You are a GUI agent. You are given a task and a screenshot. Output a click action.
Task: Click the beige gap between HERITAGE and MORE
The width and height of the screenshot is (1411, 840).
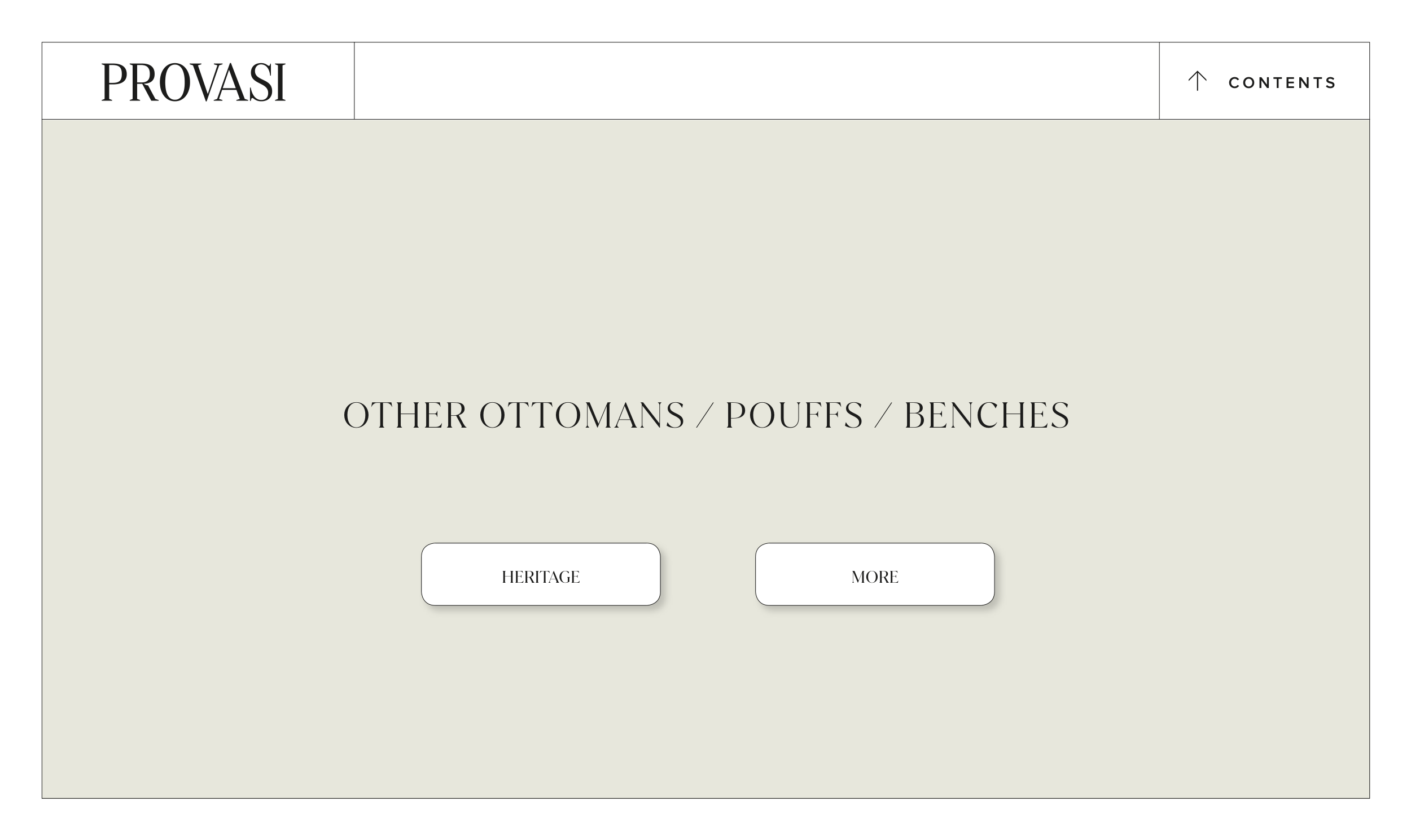(708, 574)
